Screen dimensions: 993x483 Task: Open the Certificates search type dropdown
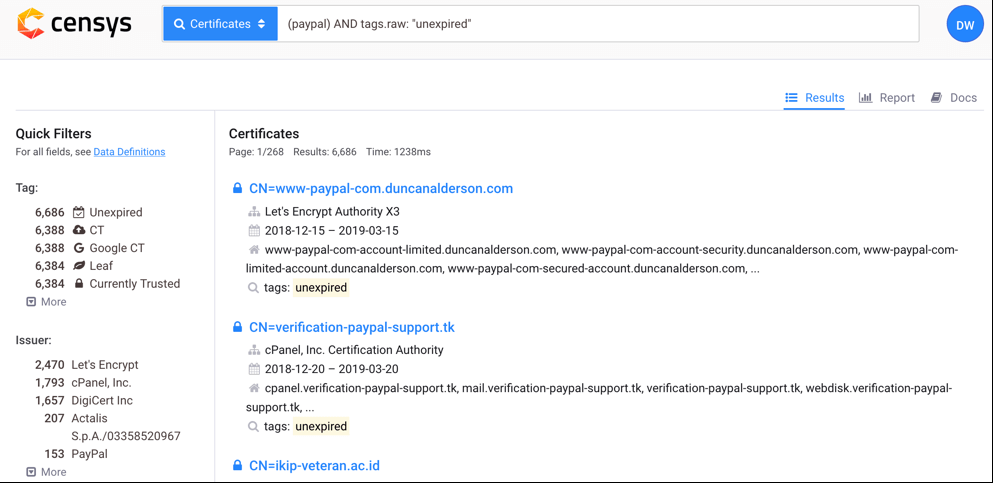coord(220,24)
